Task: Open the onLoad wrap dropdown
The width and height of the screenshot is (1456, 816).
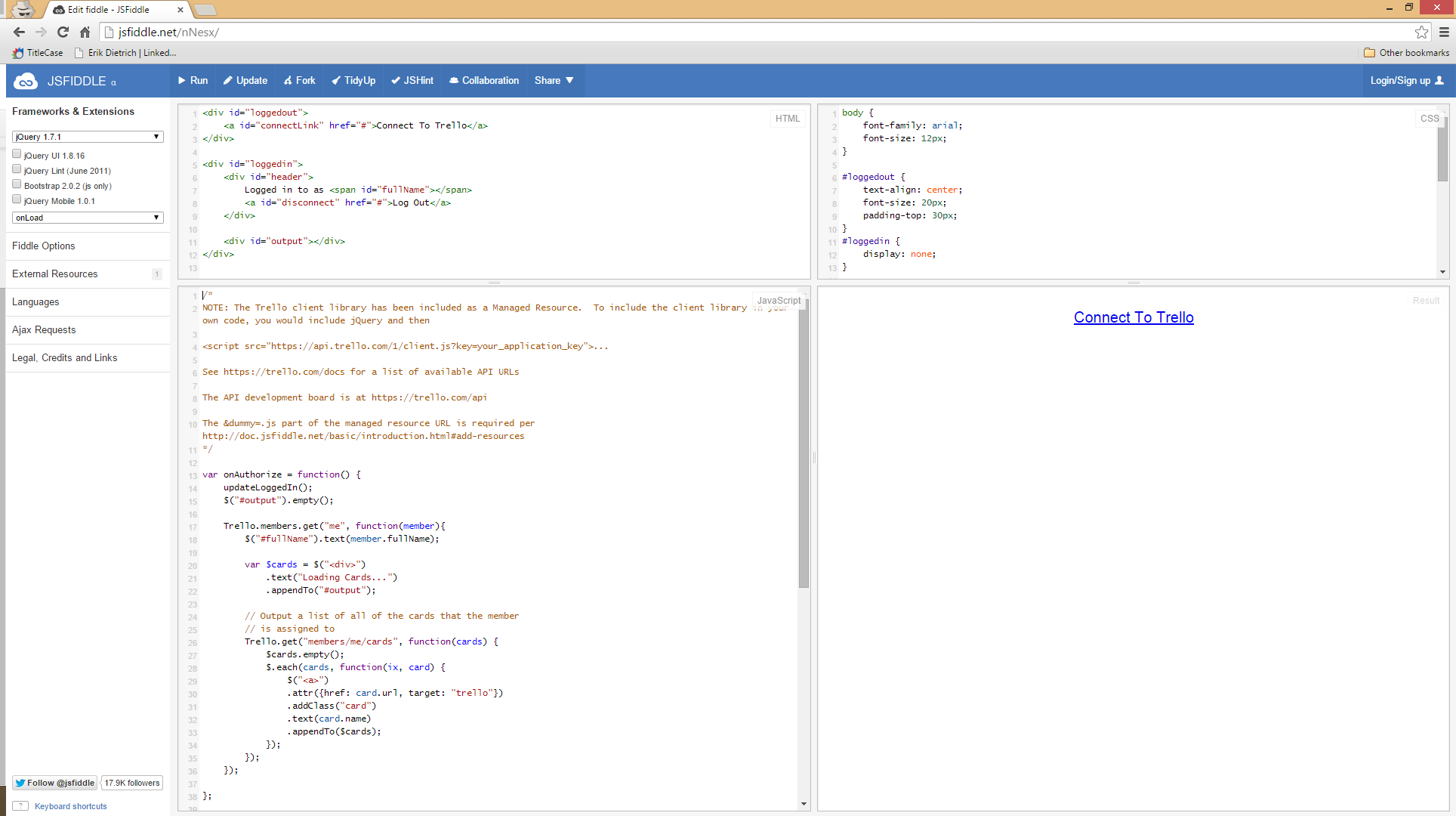Action: click(x=88, y=218)
